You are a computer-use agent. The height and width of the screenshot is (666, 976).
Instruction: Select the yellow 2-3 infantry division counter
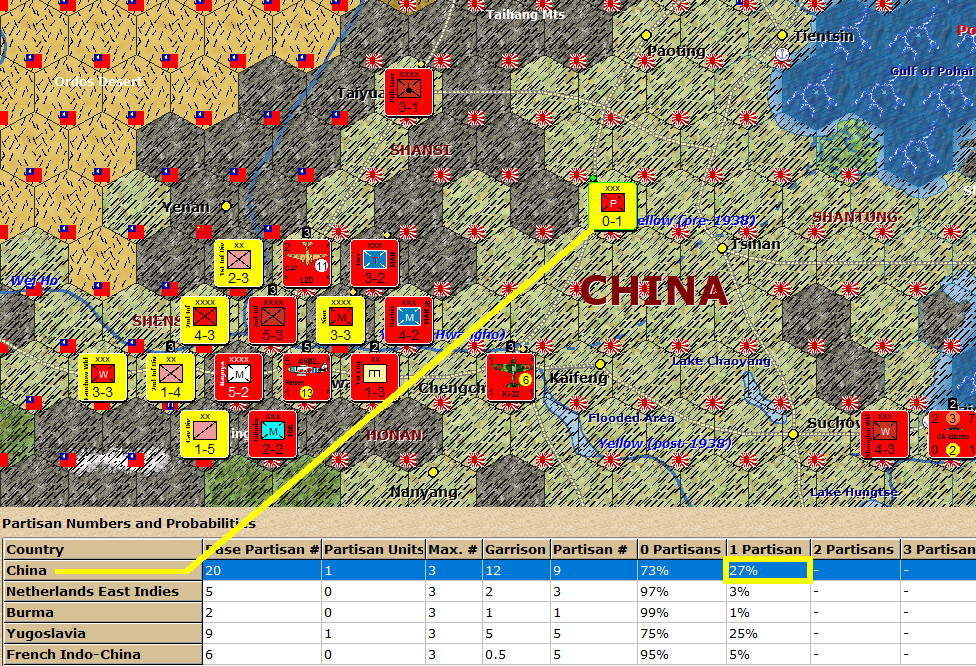pos(238,263)
